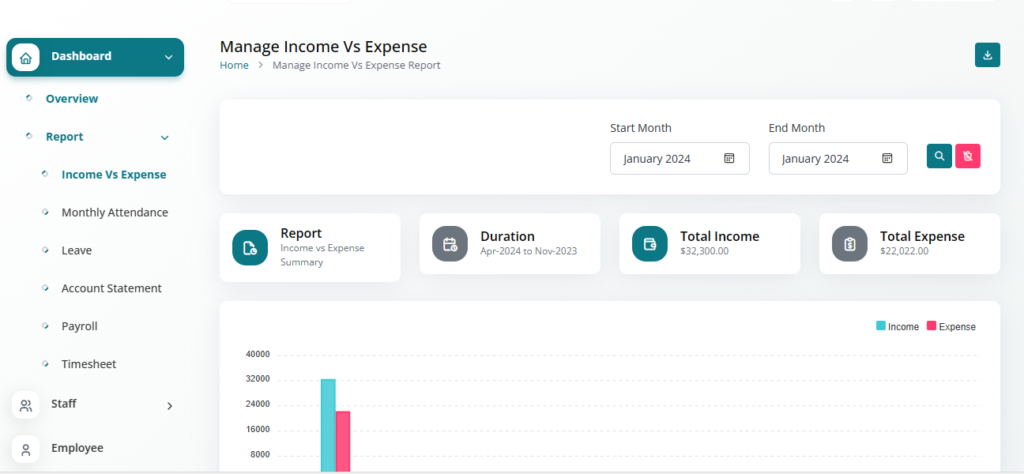Viewport: 1024px width, 474px height.
Task: Click the download report icon
Action: pyautogui.click(x=987, y=55)
